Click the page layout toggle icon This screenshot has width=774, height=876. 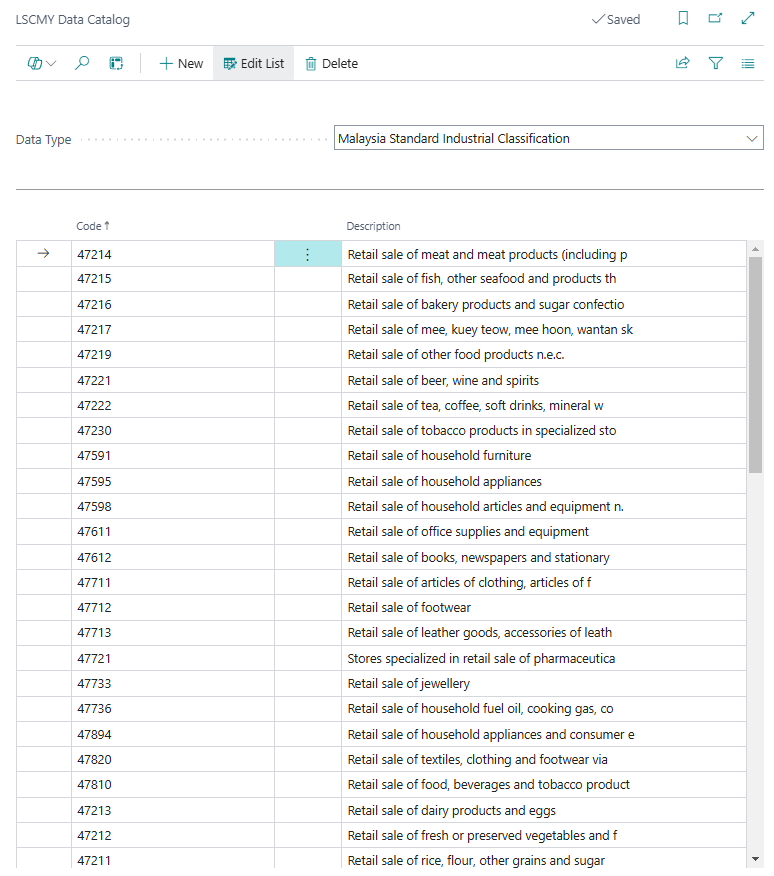116,63
